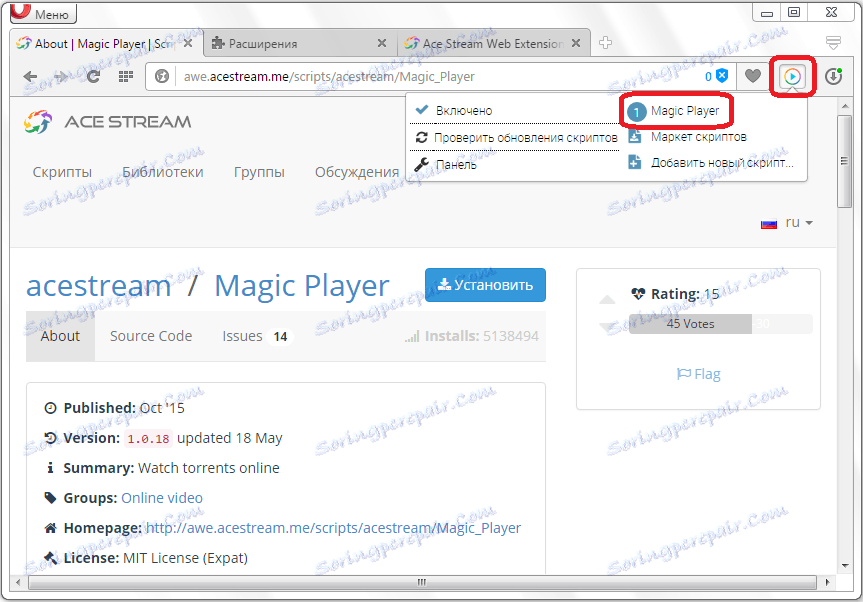The width and height of the screenshot is (863, 602).
Task: Close the Ace Stream Web Extension tab
Action: (x=576, y=43)
